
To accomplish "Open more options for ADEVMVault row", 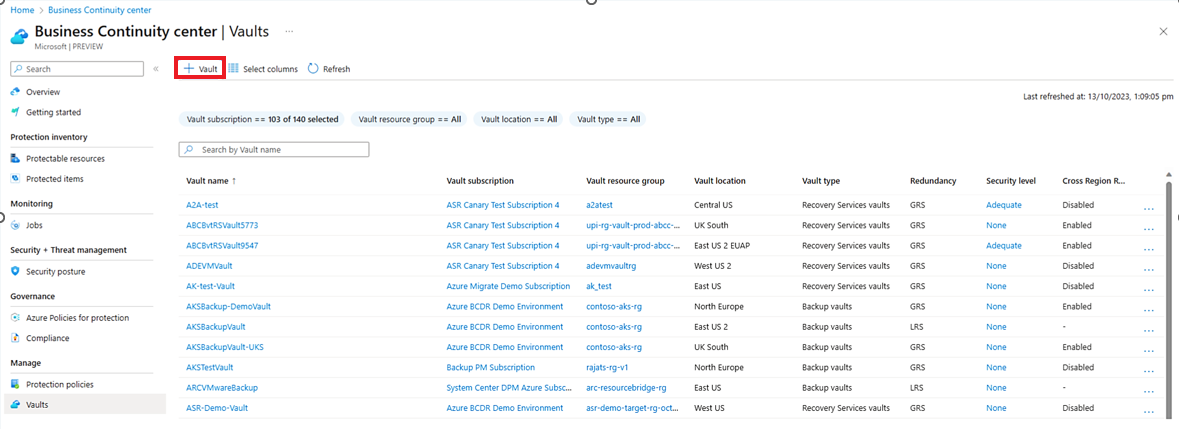I will (x=1148, y=270).
